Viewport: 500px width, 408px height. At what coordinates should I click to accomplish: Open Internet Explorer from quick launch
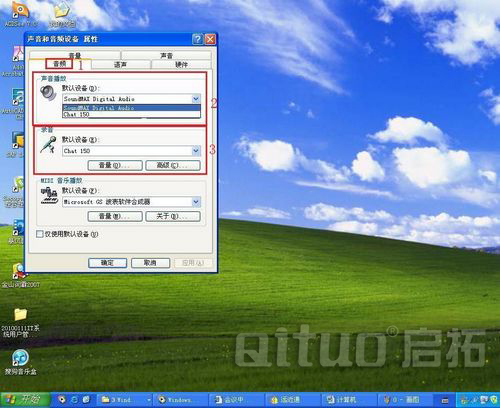pyautogui.click(x=74, y=399)
